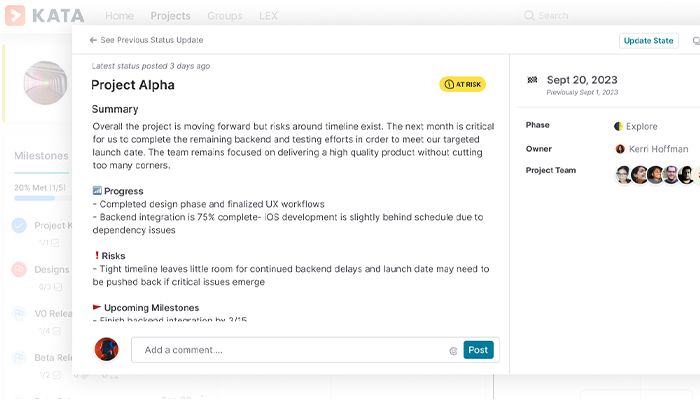Switch to the Home tab
The height and width of the screenshot is (400, 700).
point(119,16)
